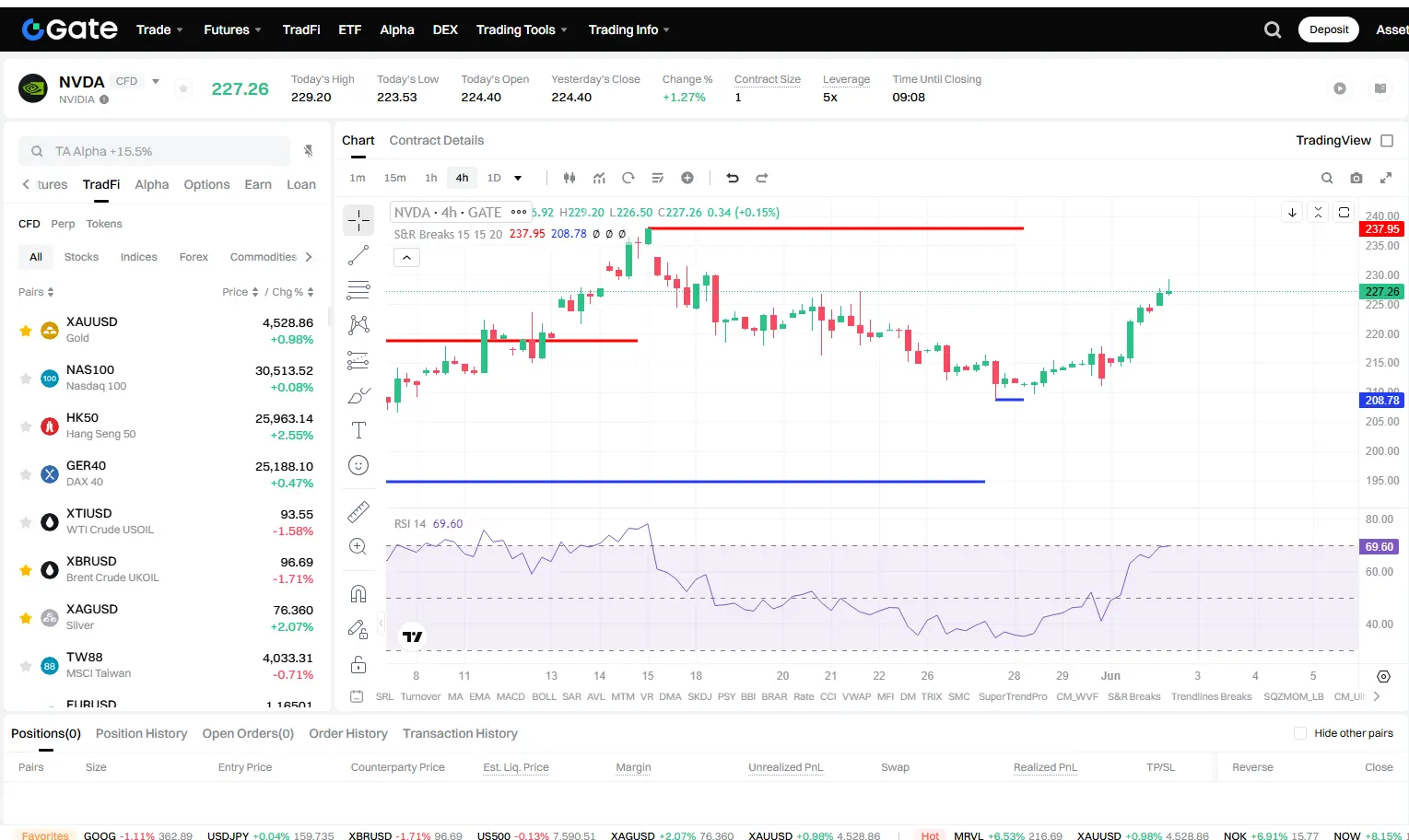The image size is (1409, 840).
Task: Toggle the magnet snap mode
Action: (358, 594)
